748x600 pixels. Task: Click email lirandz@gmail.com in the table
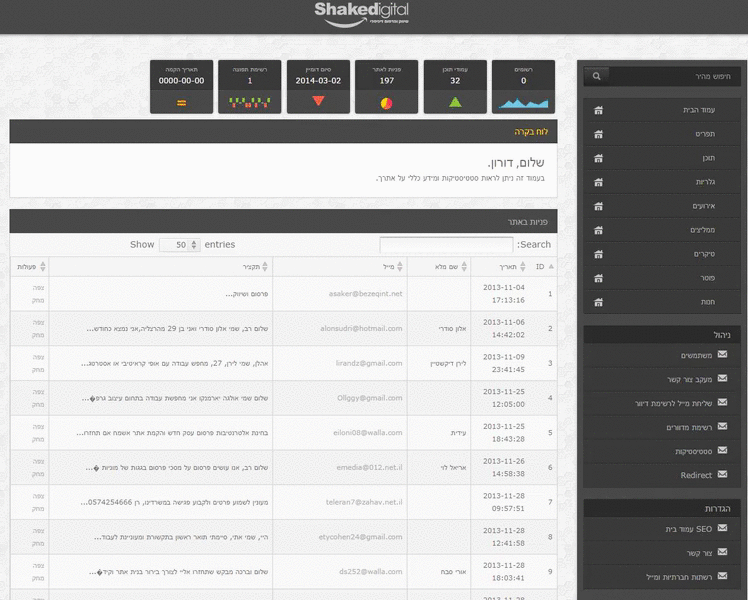[x=369, y=363]
